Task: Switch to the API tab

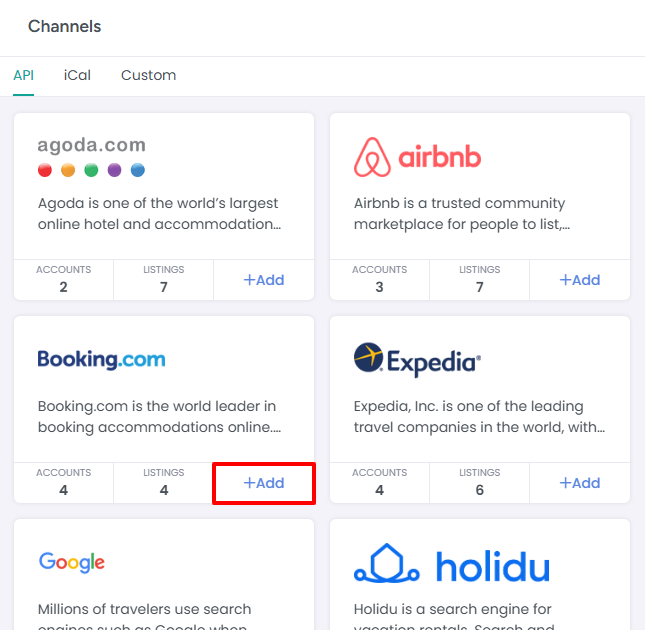Action: [23, 75]
